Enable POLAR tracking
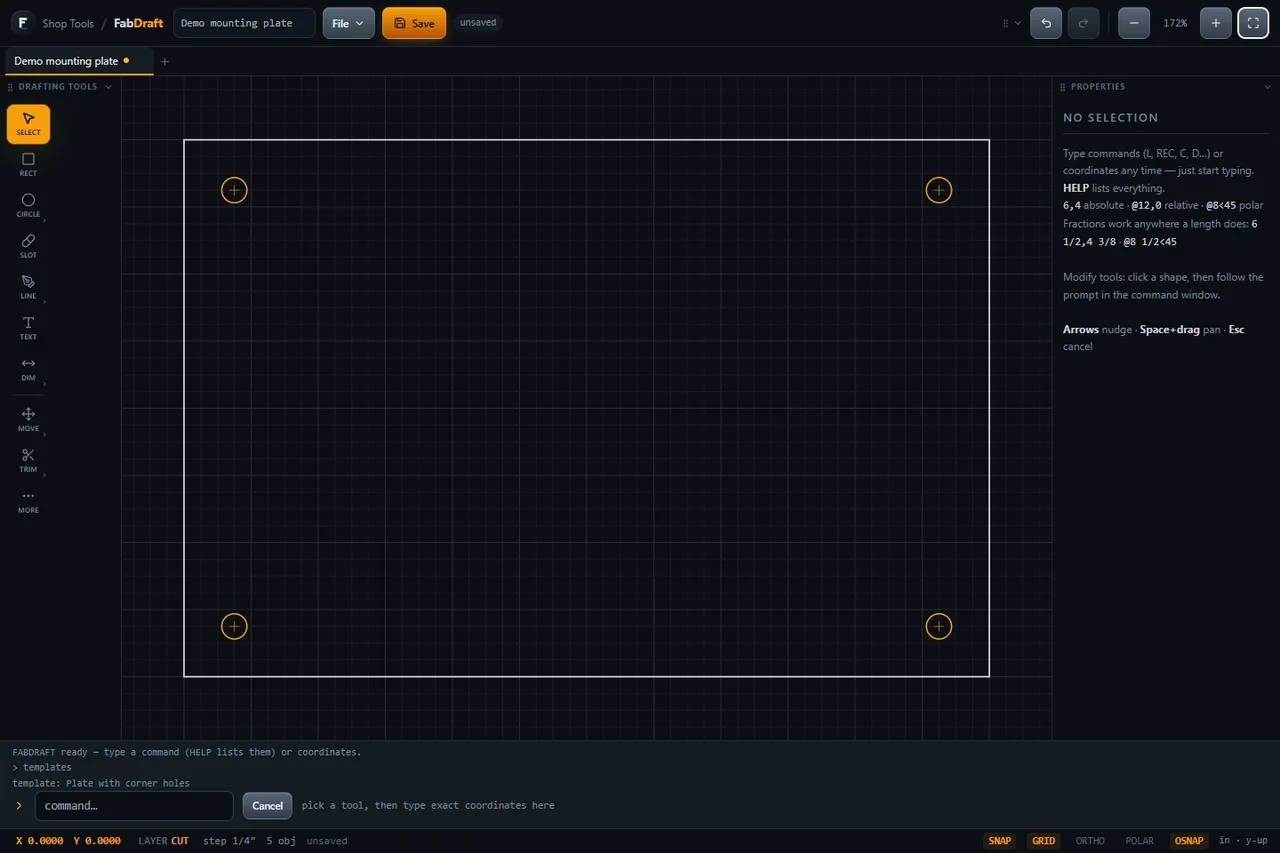The height and width of the screenshot is (853, 1280). pyautogui.click(x=1139, y=841)
